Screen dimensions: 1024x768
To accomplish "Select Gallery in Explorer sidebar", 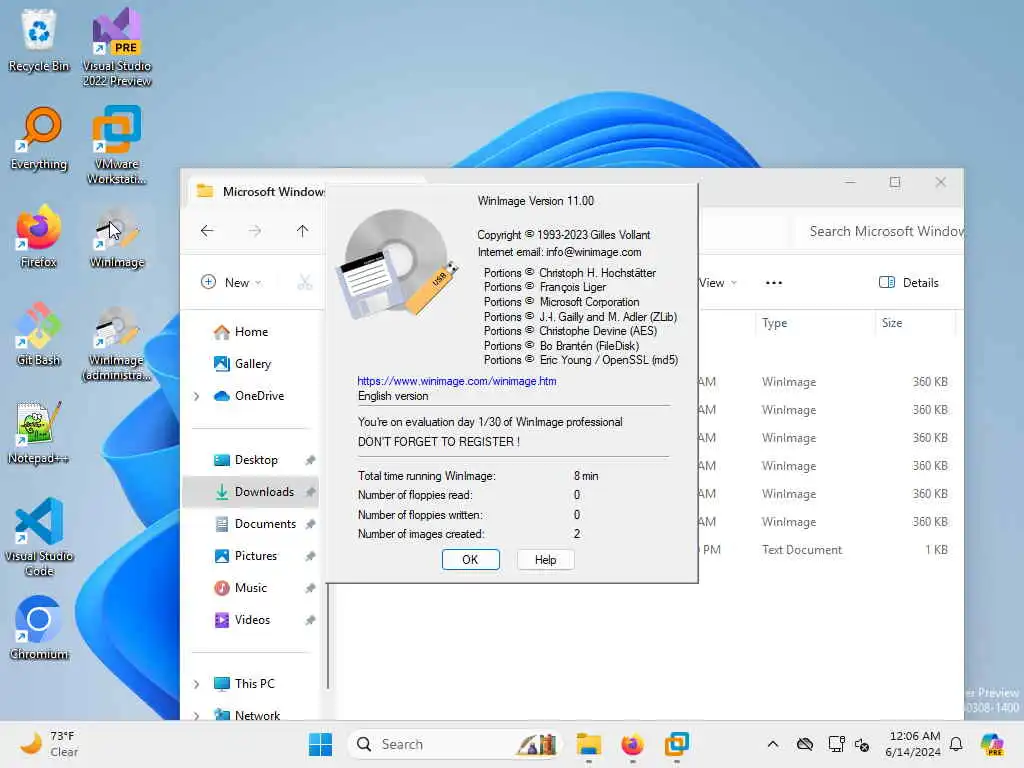I will (x=253, y=364).
